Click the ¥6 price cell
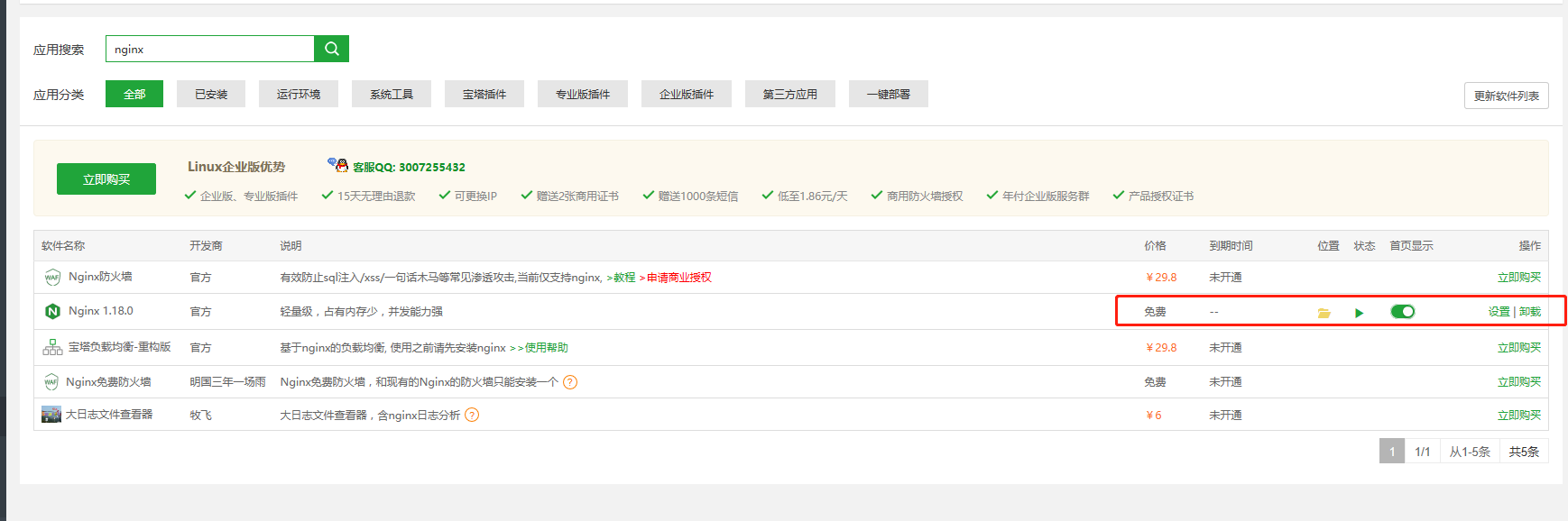This screenshot has width=1568, height=521. [1154, 416]
